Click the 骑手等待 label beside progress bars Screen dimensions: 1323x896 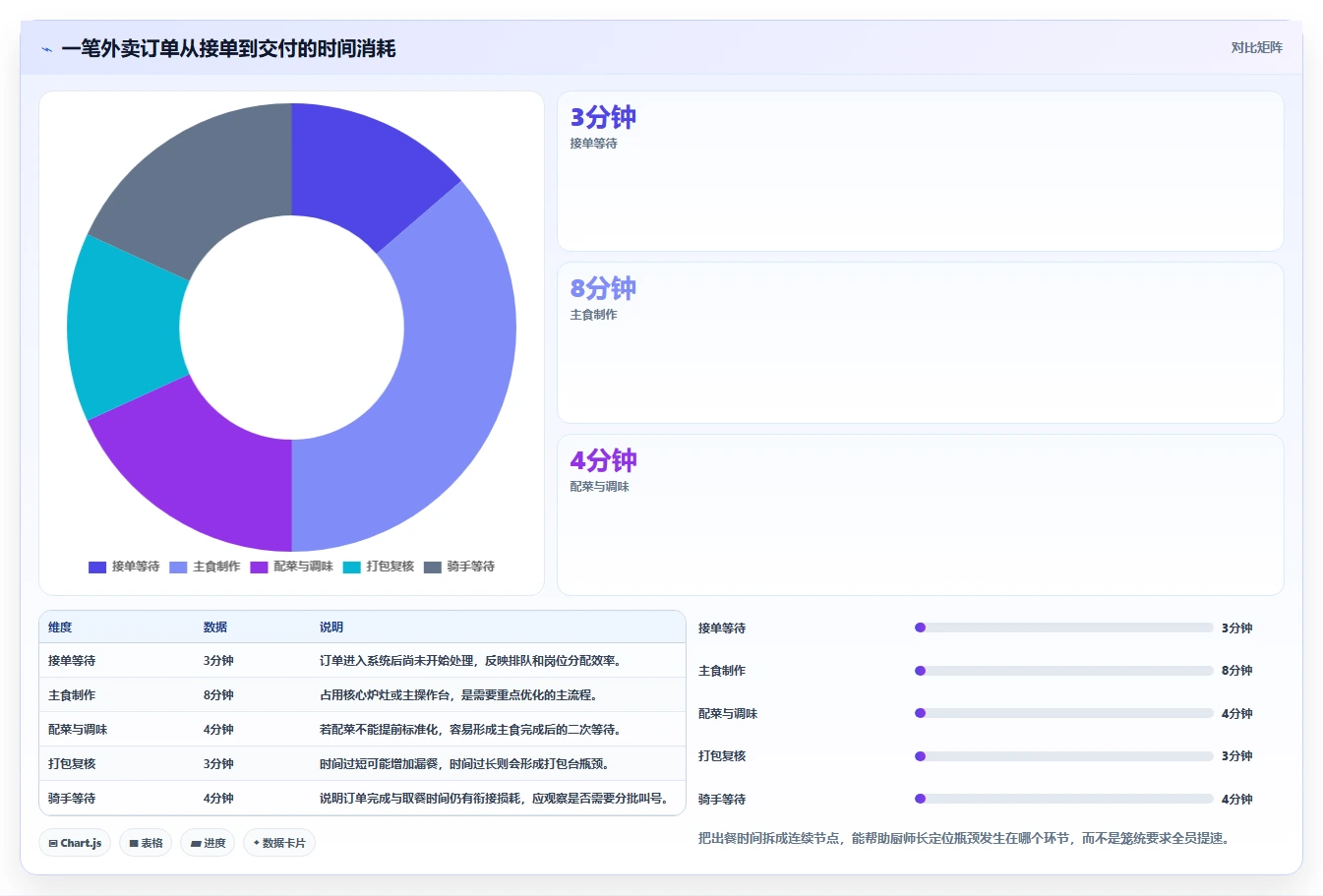[722, 800]
